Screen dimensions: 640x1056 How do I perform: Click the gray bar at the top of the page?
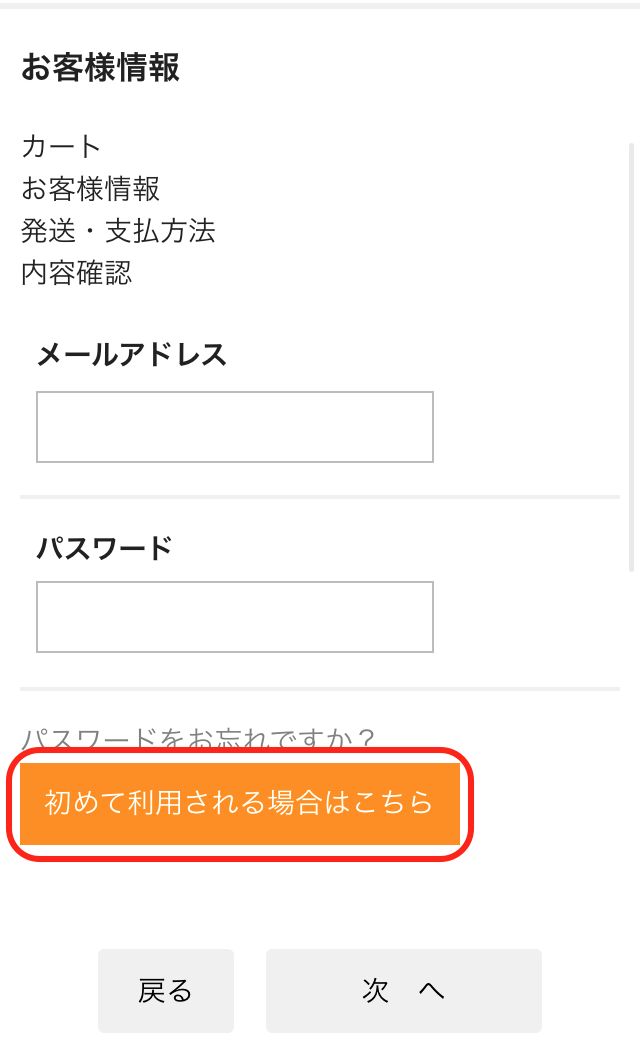point(320,5)
